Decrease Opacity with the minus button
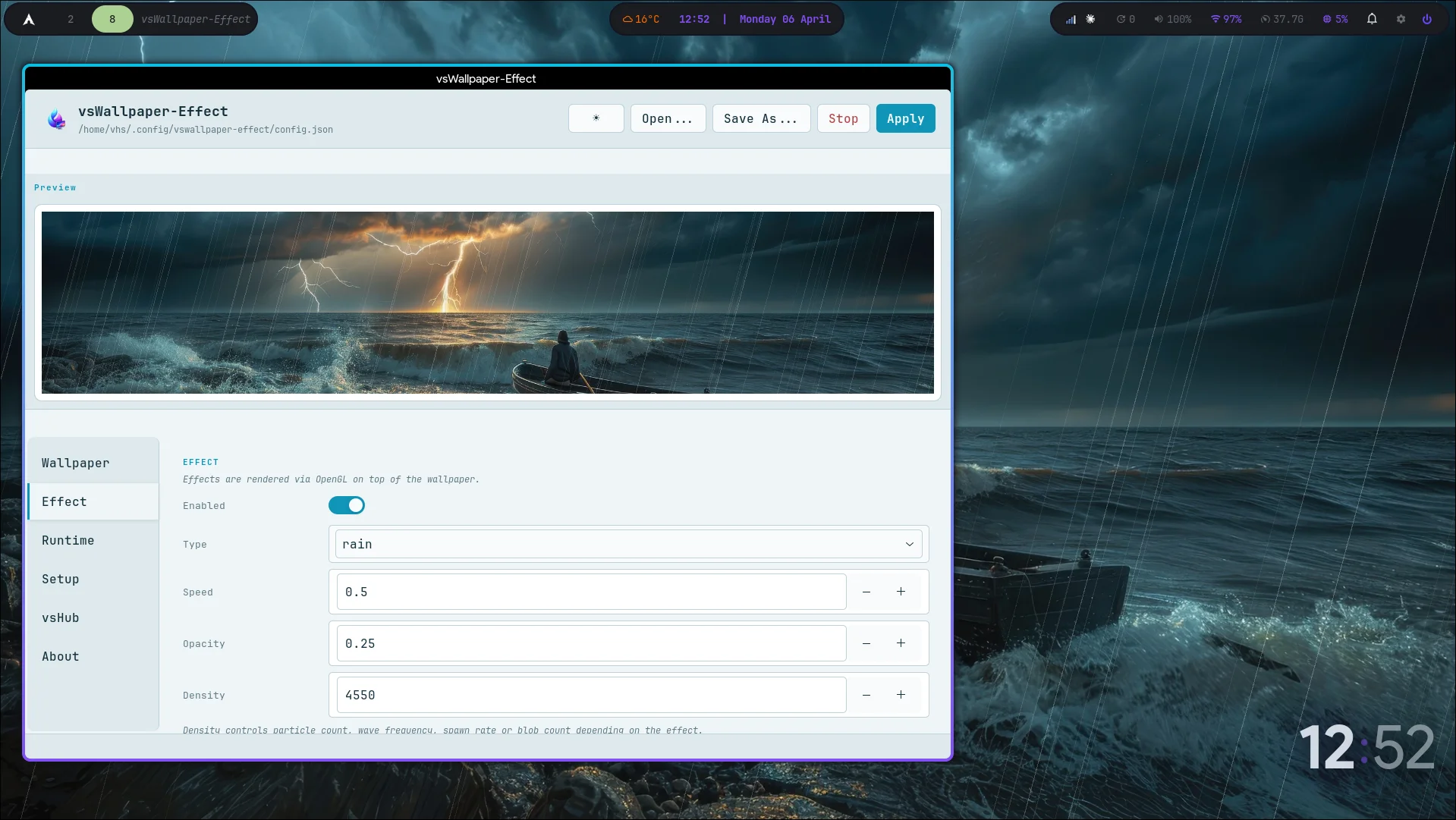Screen dimensions: 1456x820 tap(866, 643)
